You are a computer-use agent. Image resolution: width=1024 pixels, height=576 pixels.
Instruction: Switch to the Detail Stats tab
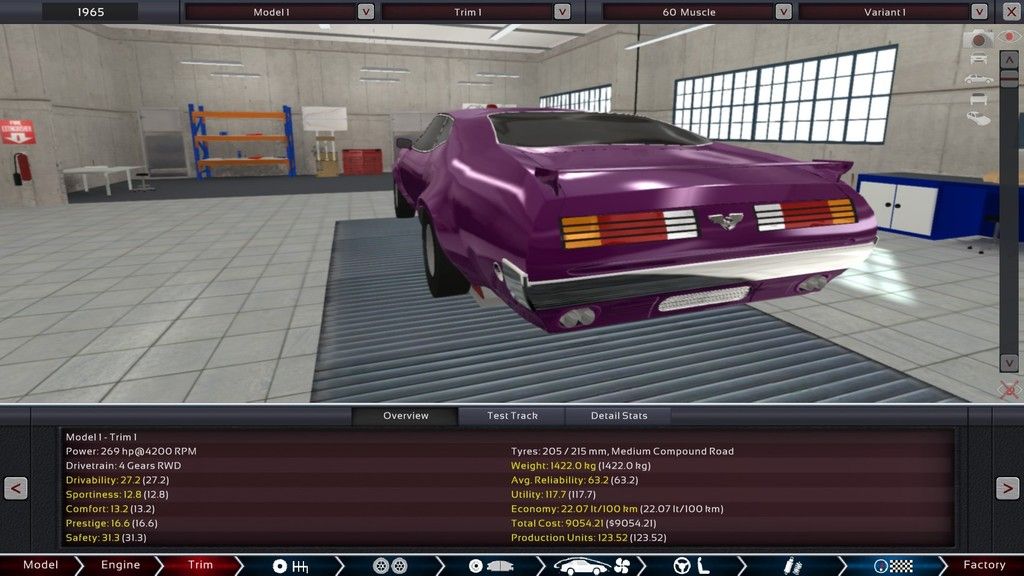618,416
